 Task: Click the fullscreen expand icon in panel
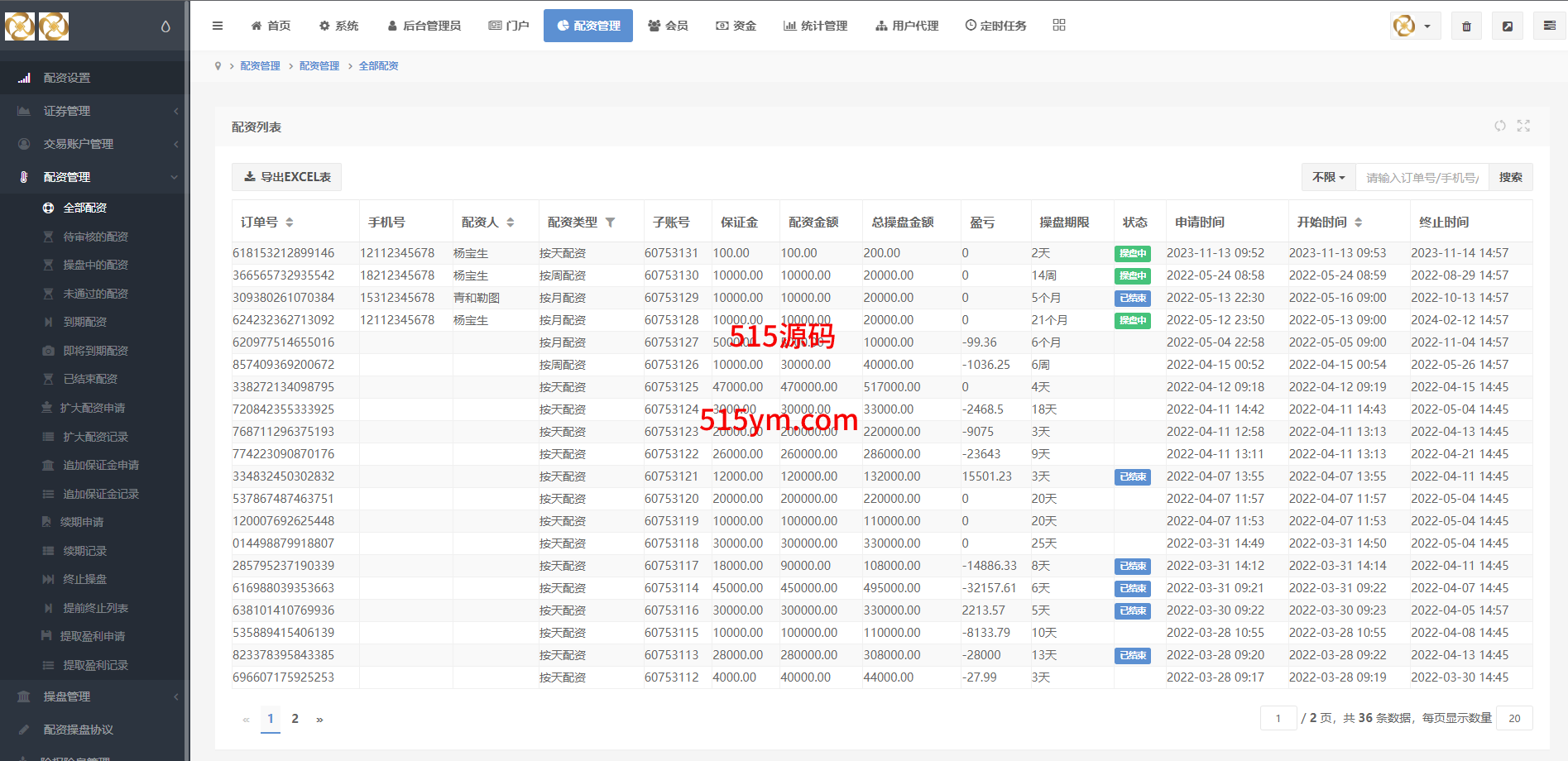(1523, 126)
